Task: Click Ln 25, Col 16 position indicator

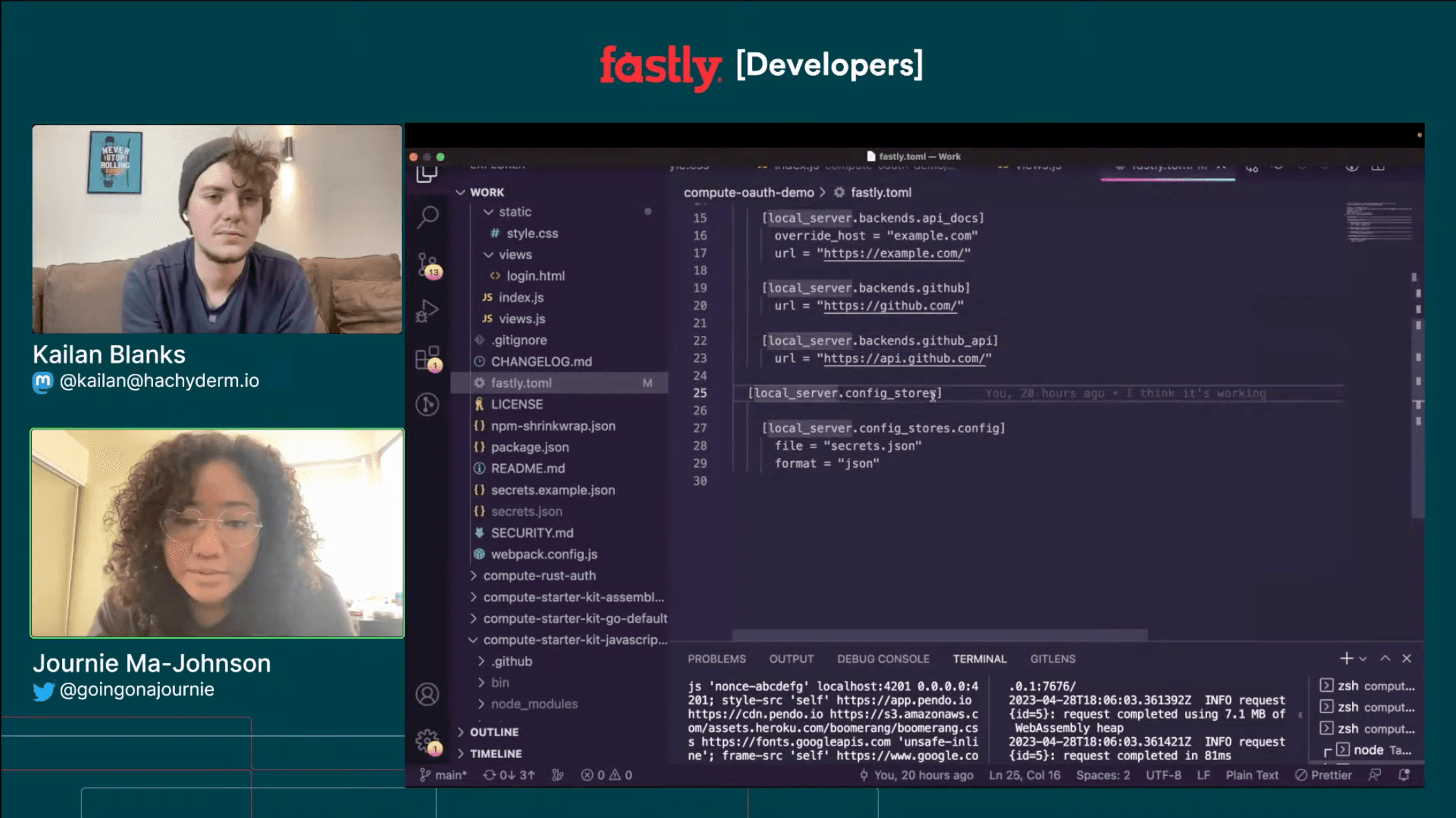Action: click(x=1024, y=775)
